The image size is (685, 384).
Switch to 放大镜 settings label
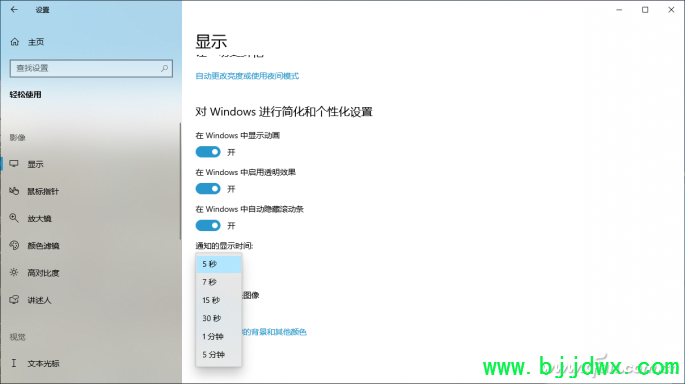[x=39, y=218]
